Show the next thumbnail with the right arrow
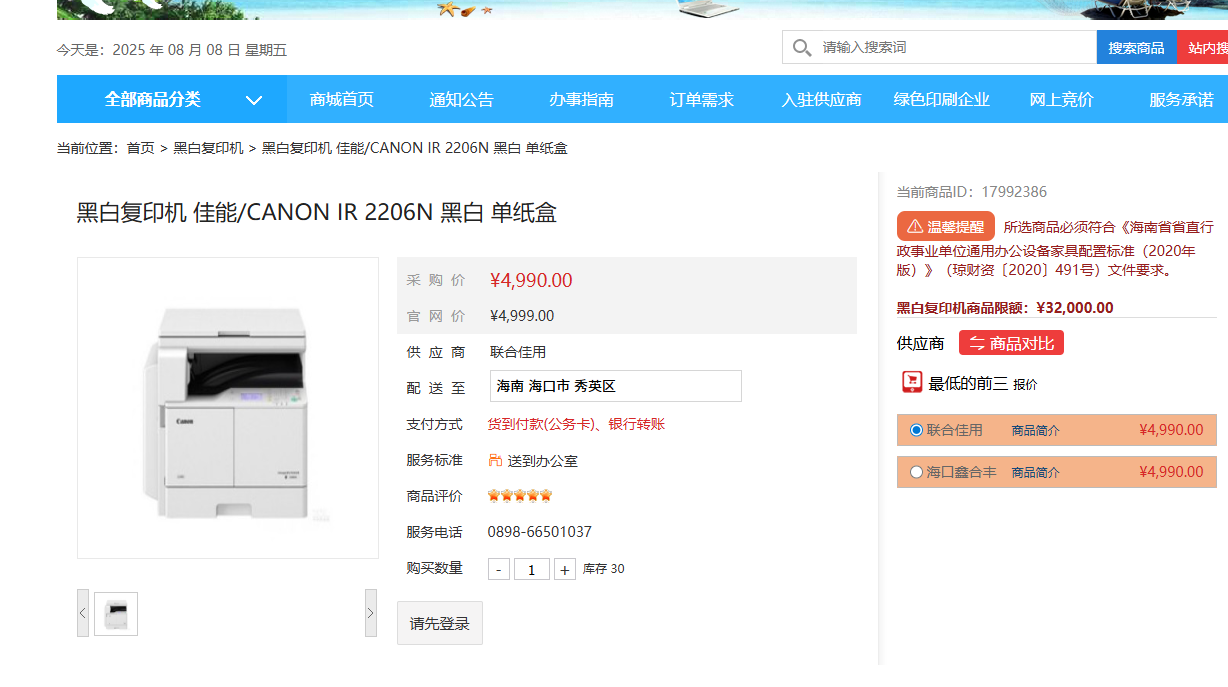Image resolution: width=1228 pixels, height=687 pixels. pyautogui.click(x=371, y=613)
